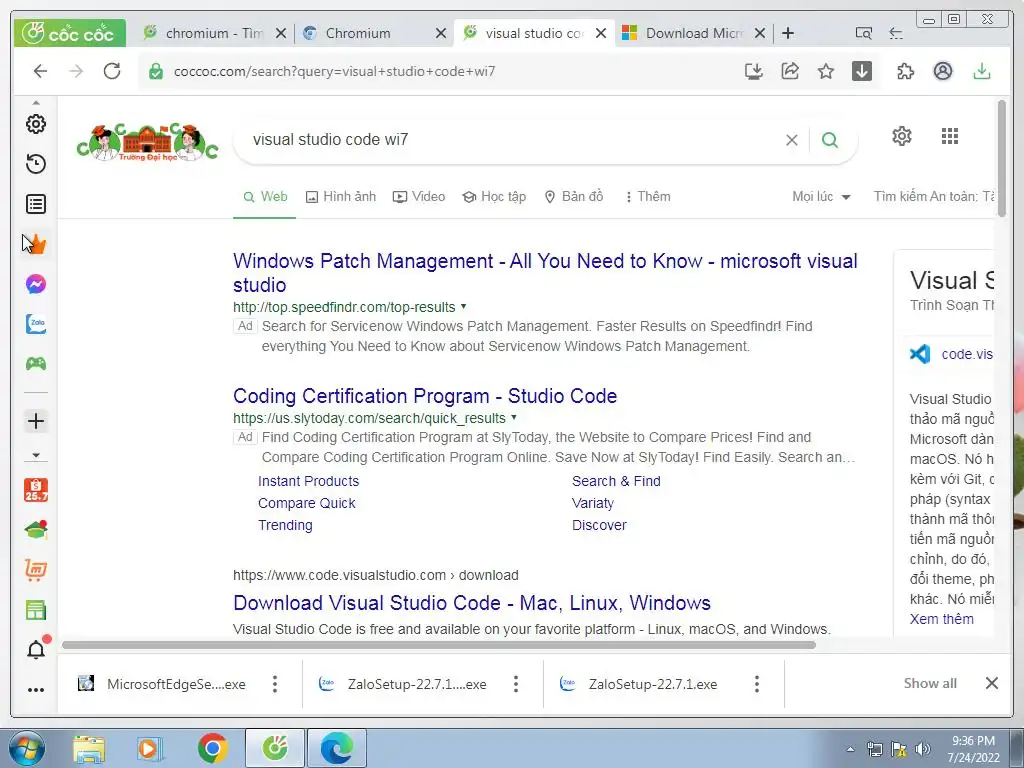Open a new tab with plus button

pos(788,33)
